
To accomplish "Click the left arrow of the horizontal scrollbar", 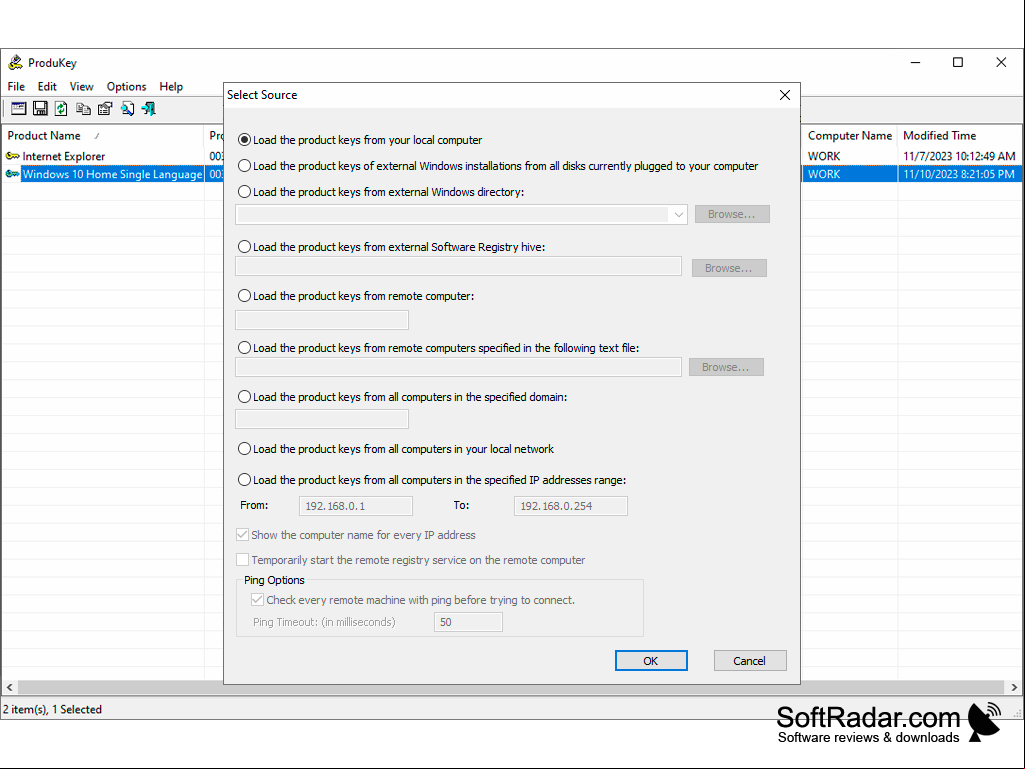I will (9, 687).
